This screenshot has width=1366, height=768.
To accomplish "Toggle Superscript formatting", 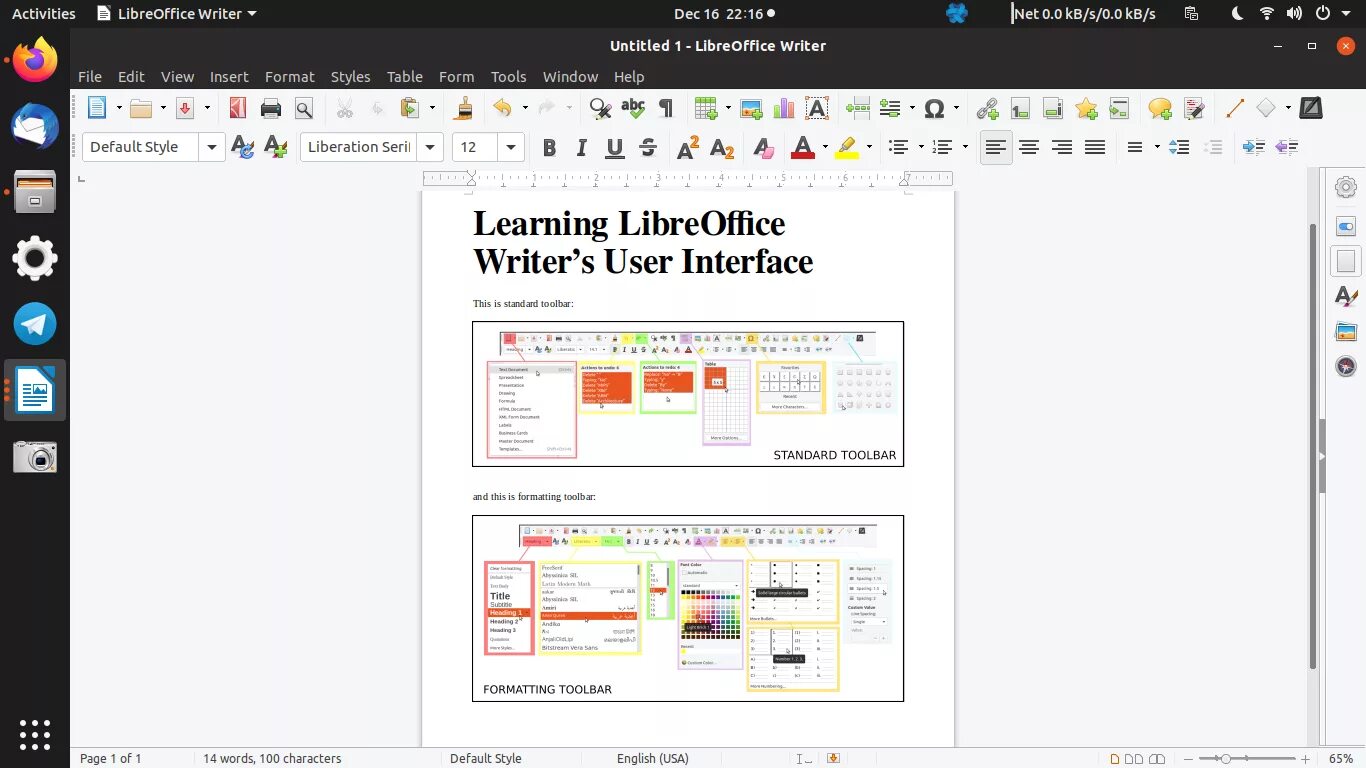I will (x=688, y=148).
